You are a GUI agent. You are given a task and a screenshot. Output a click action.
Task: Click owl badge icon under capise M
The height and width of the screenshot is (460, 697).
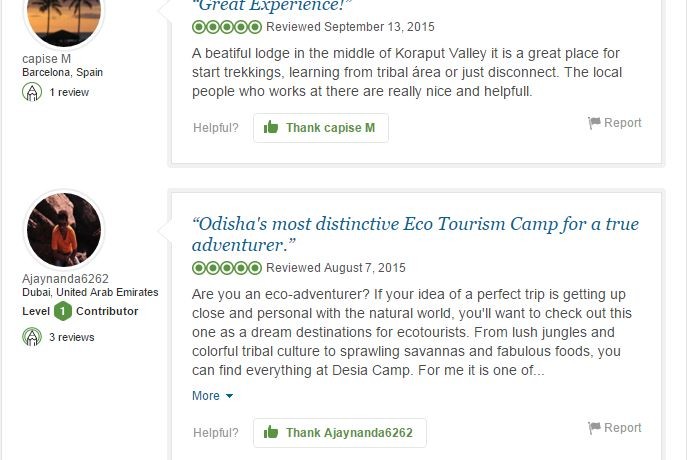coord(32,92)
